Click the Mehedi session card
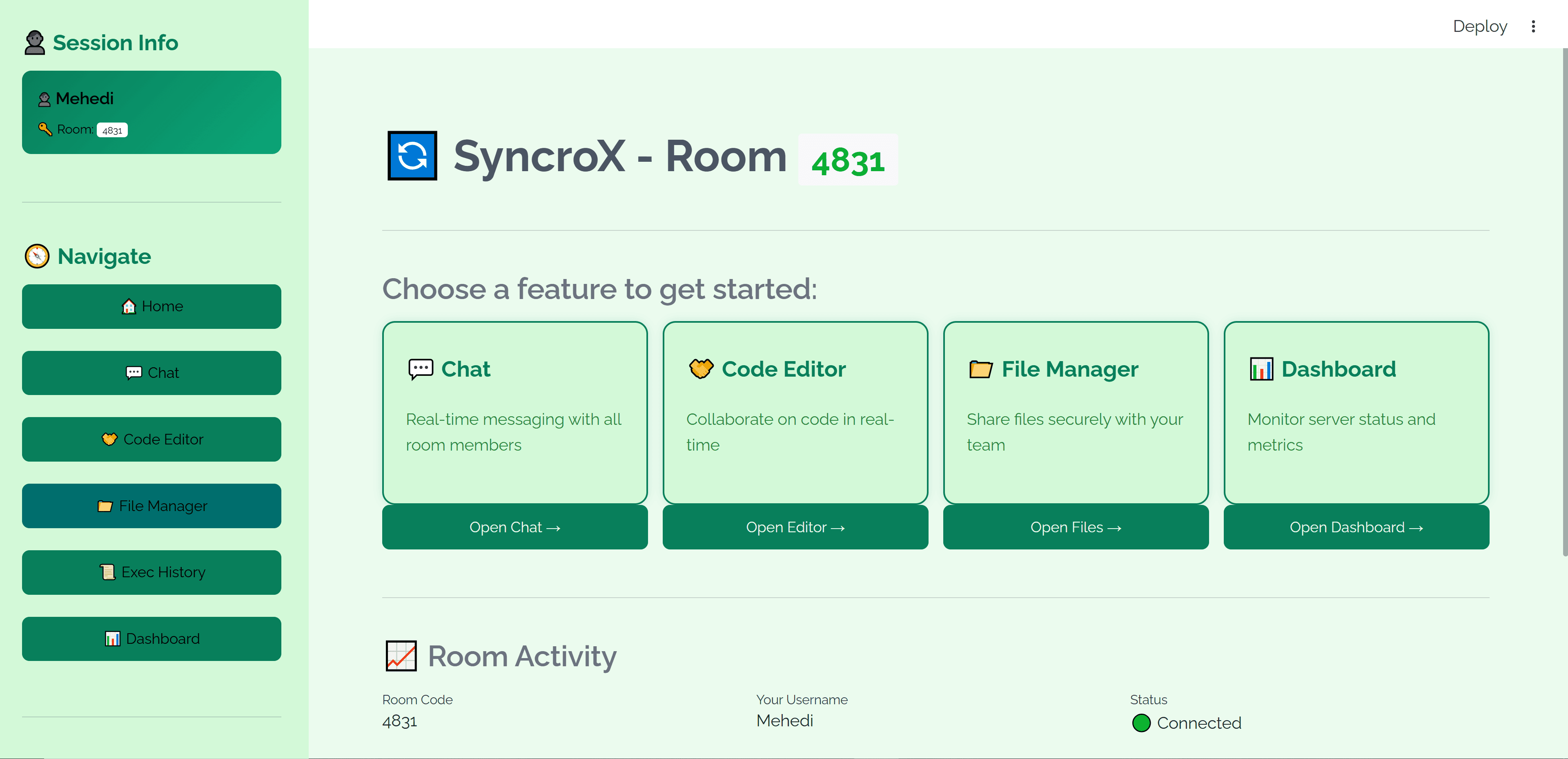1568x759 pixels. pyautogui.click(x=151, y=112)
